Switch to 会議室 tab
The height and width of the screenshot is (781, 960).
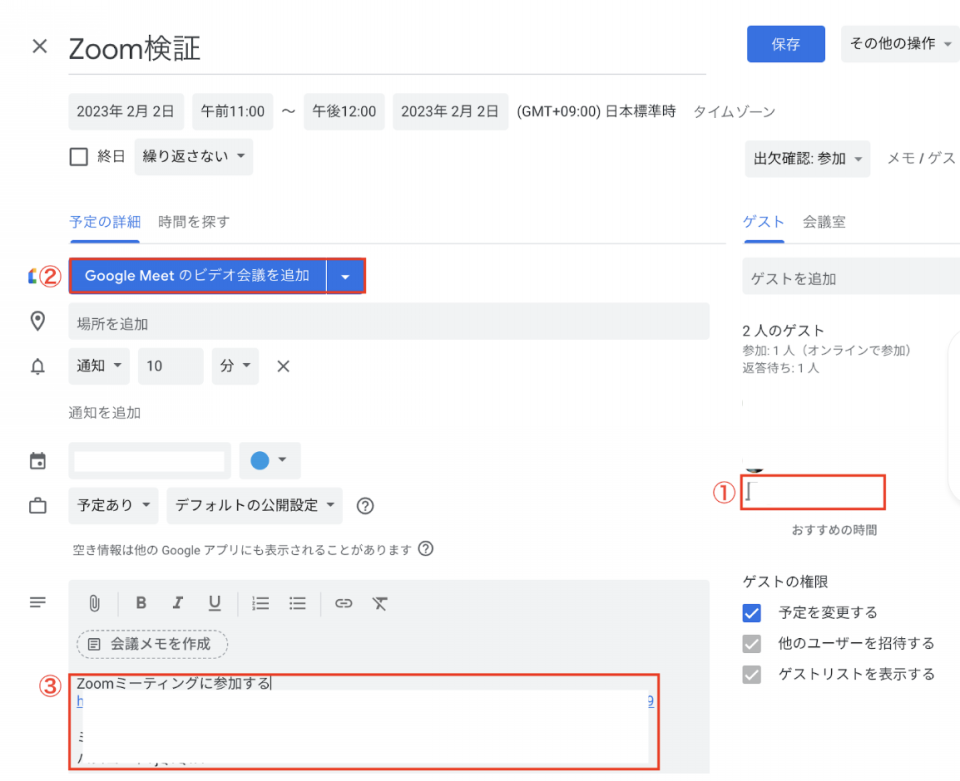824,222
